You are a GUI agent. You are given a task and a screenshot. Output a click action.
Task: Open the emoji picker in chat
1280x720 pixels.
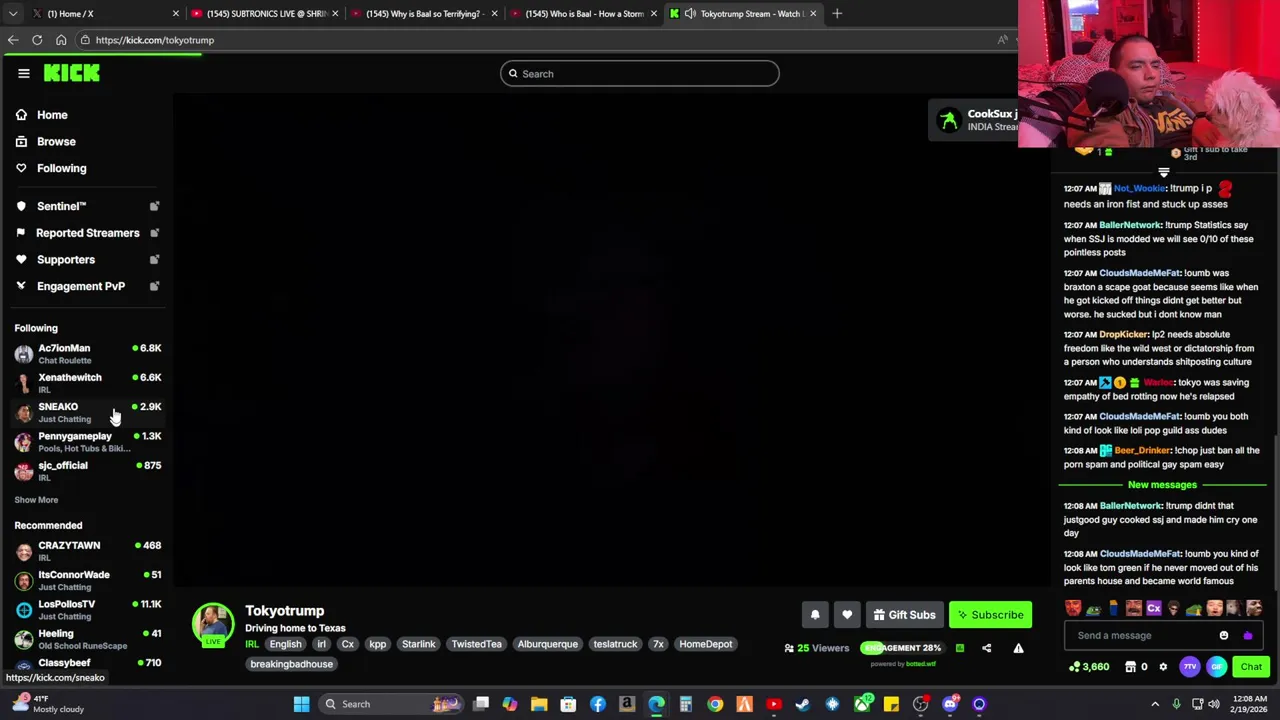pos(1224,635)
